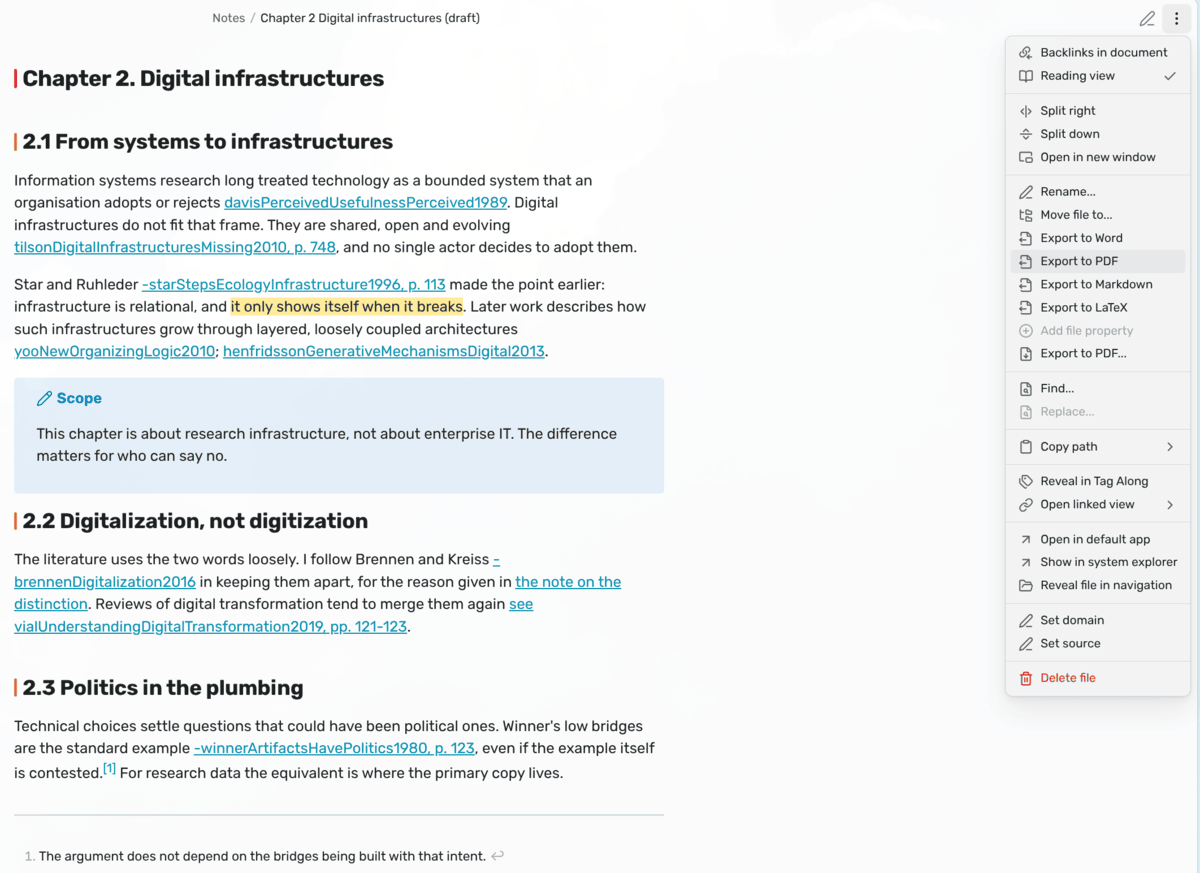Expand the Open linked view submenu arrow
The height and width of the screenshot is (873, 1200).
pos(1170,505)
